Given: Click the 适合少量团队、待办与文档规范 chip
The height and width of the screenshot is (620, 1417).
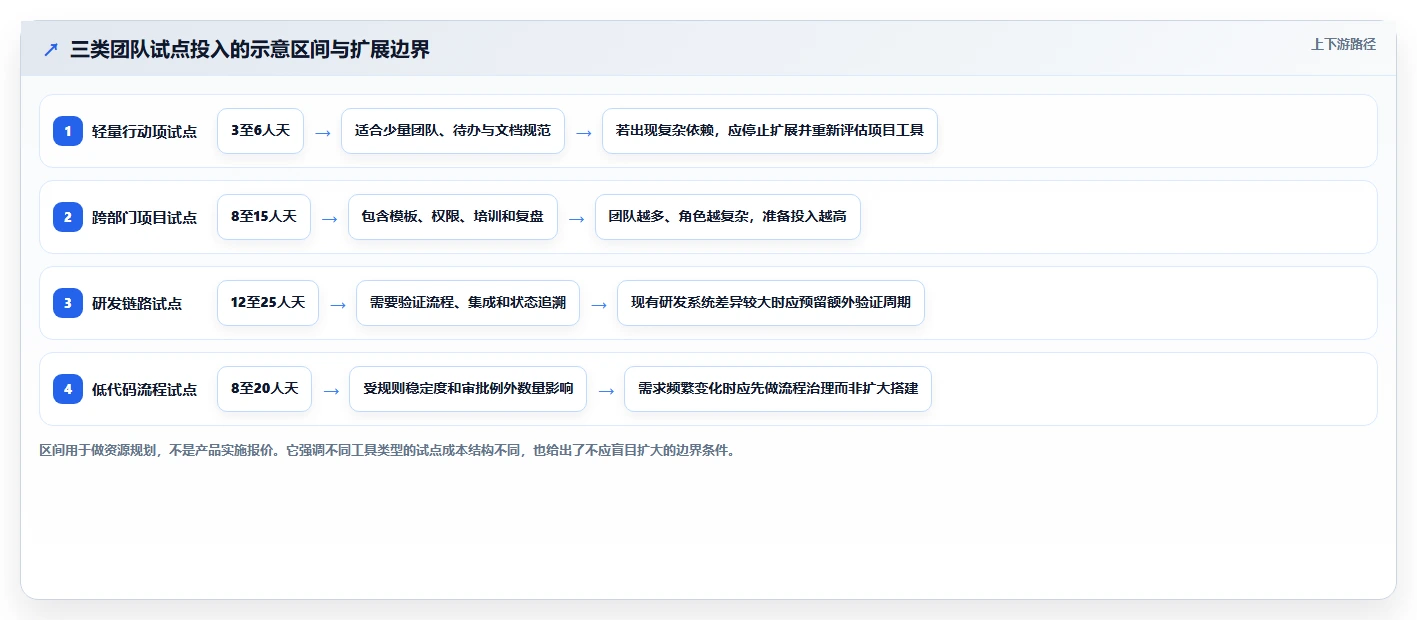Looking at the screenshot, I should pos(453,131).
